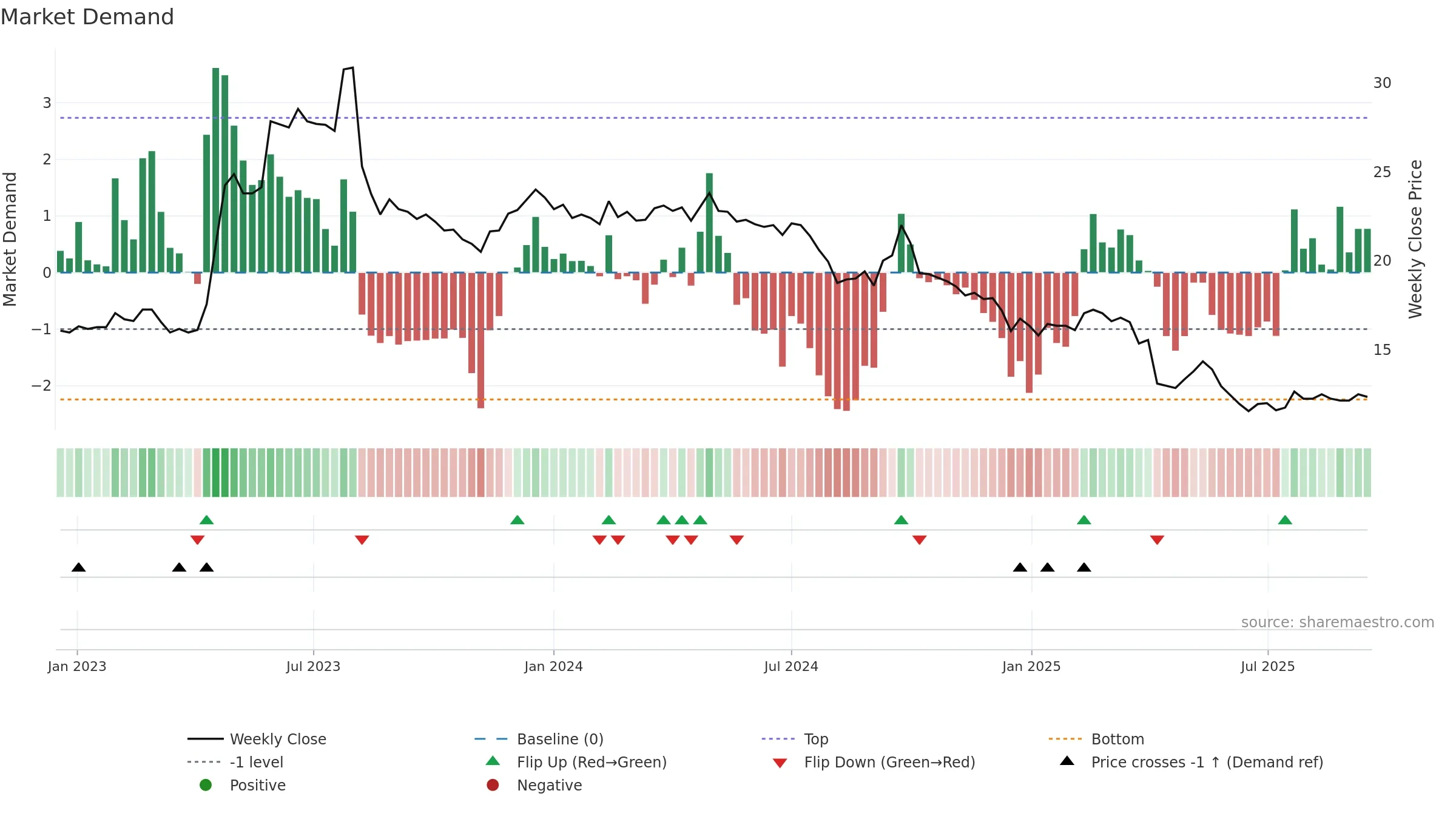Click the Positive legend label

(x=257, y=785)
